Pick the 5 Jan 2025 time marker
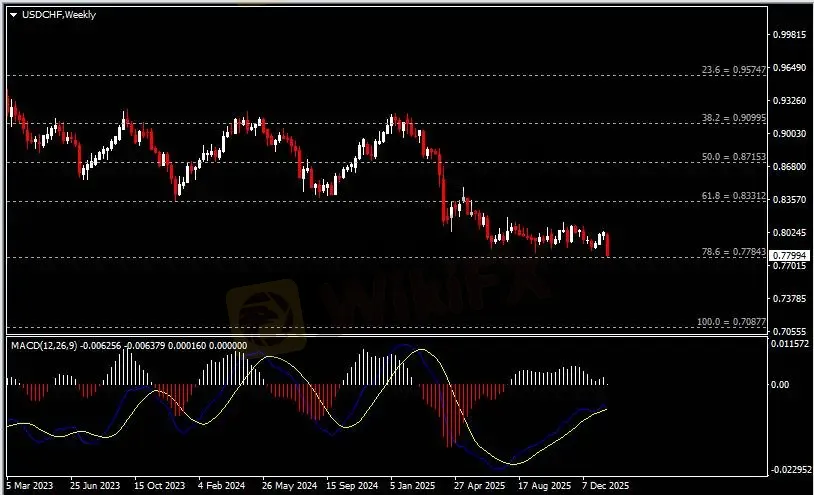This screenshot has width=814, height=495. (x=414, y=485)
